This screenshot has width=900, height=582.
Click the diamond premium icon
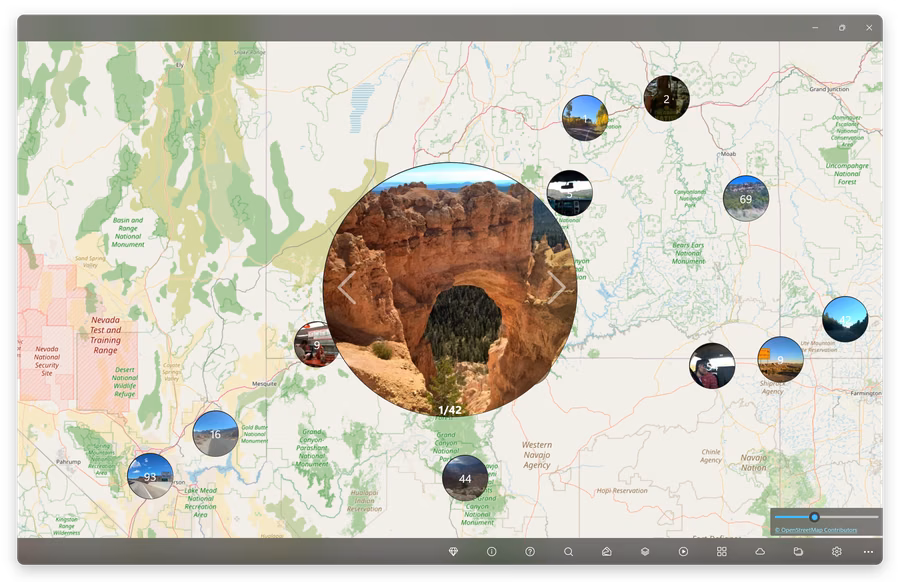coord(453,552)
